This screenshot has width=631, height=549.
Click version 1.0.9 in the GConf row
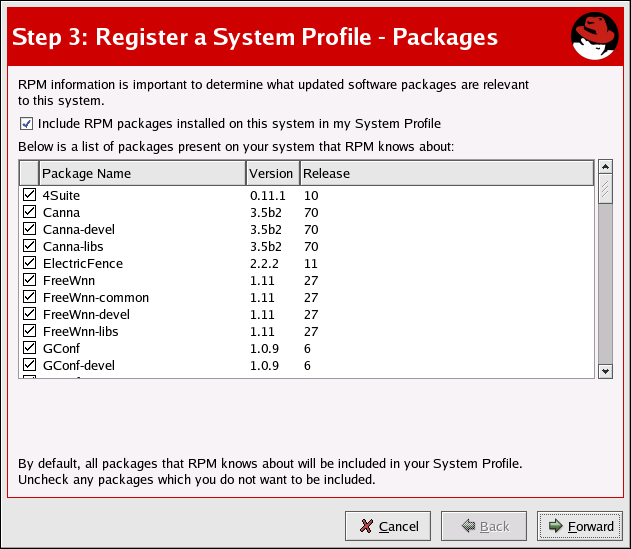pyautogui.click(x=264, y=349)
